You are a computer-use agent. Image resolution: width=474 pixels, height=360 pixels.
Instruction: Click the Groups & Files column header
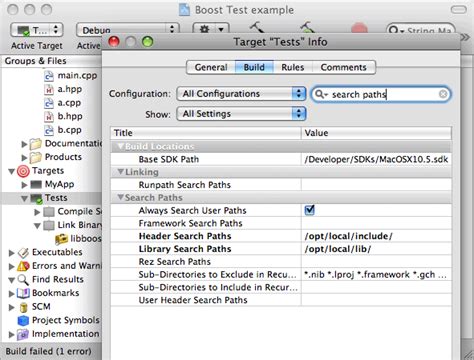52,61
